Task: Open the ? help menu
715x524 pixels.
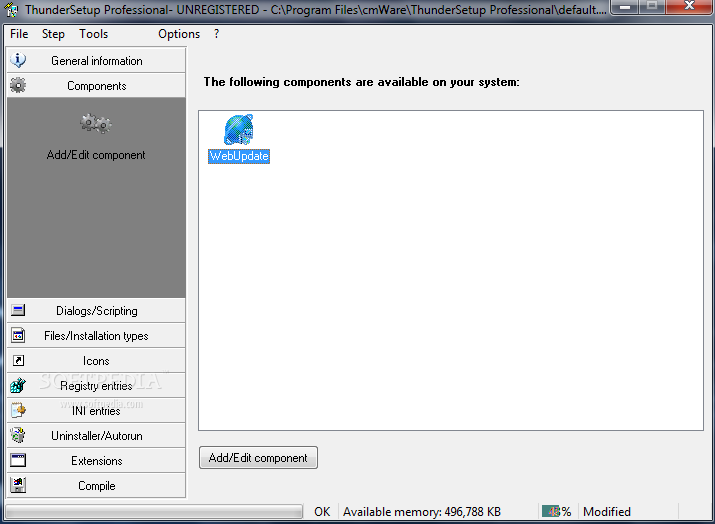Action: pos(216,34)
